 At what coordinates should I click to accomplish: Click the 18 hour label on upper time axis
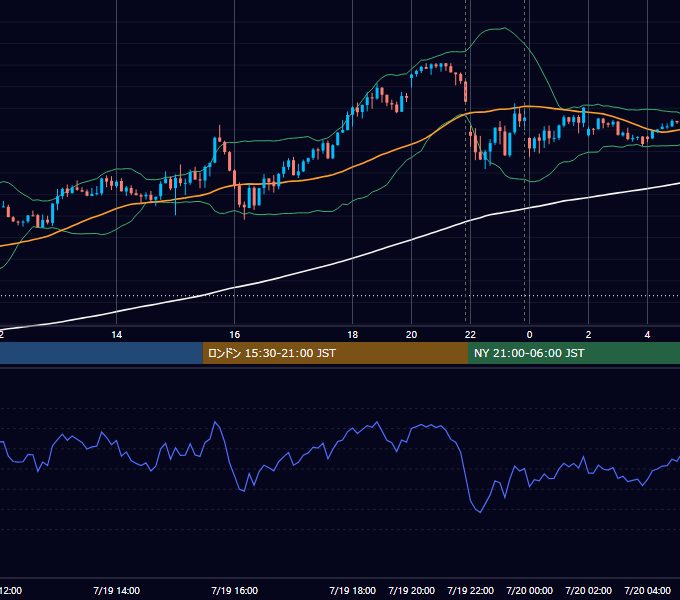tap(353, 335)
